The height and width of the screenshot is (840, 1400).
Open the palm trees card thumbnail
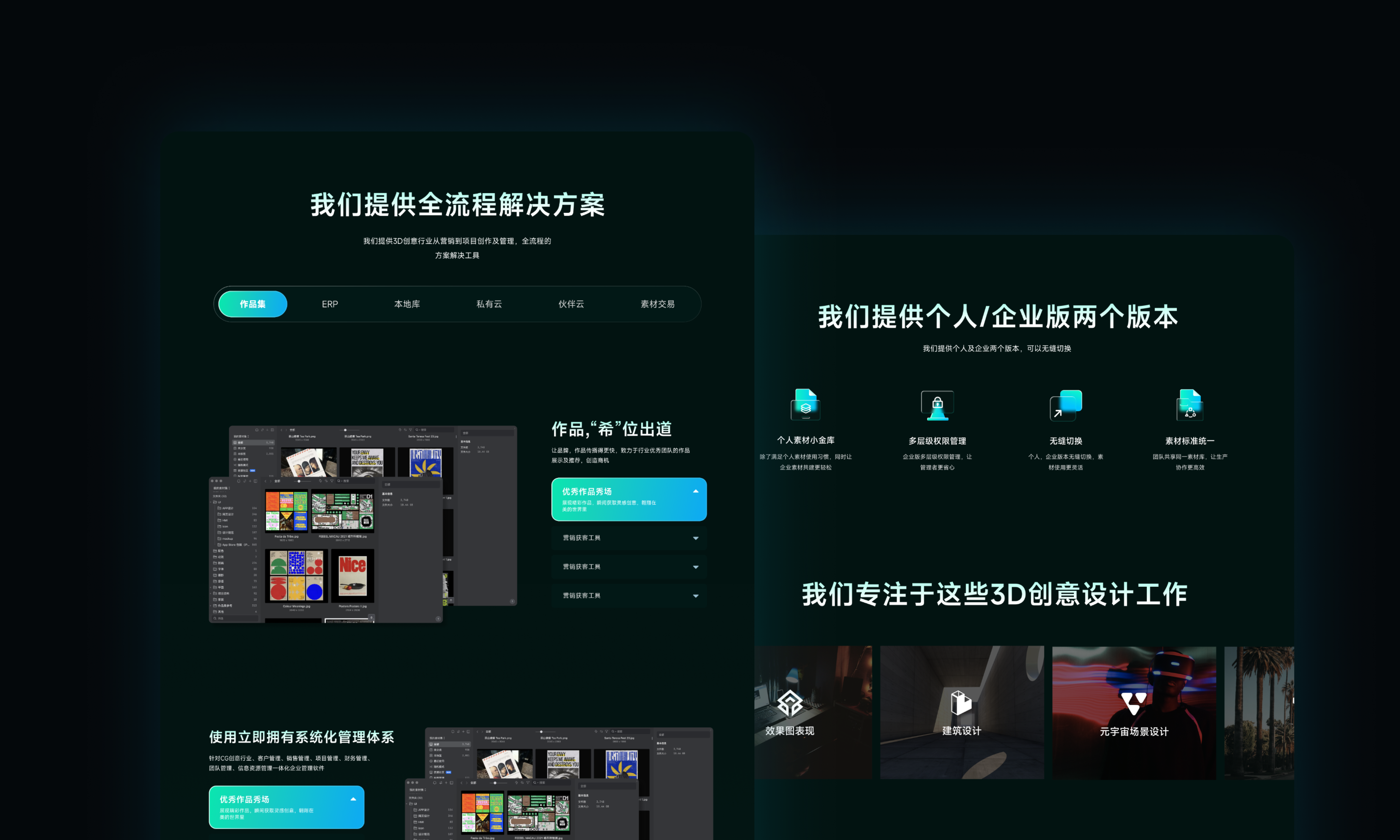click(x=1259, y=713)
